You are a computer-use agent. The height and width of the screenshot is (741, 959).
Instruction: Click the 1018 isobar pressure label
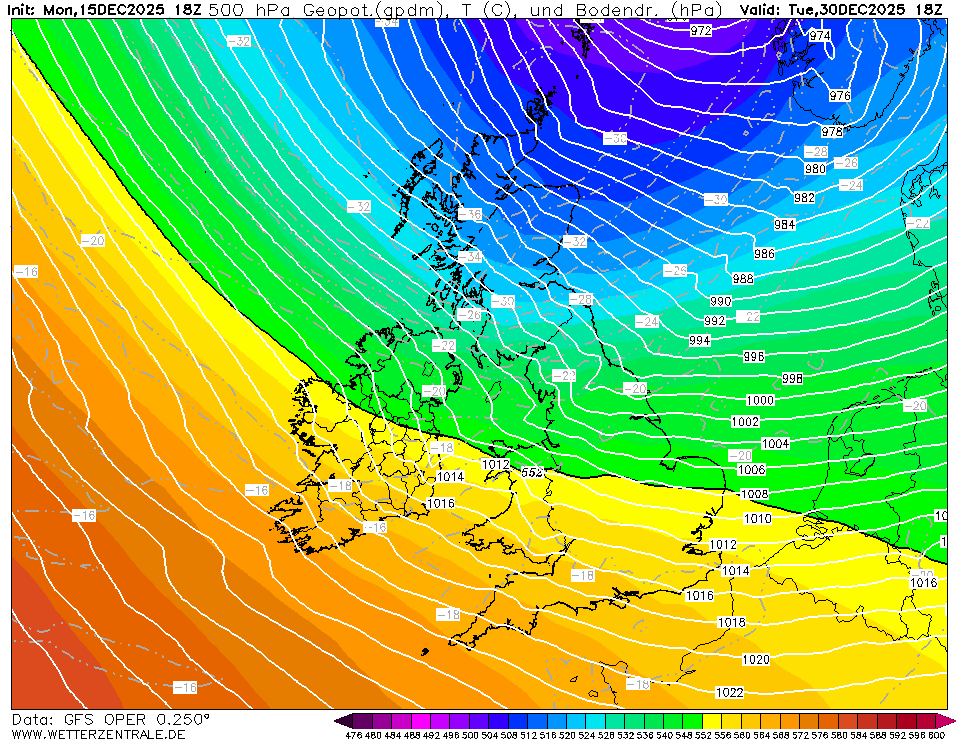pyautogui.click(x=731, y=622)
